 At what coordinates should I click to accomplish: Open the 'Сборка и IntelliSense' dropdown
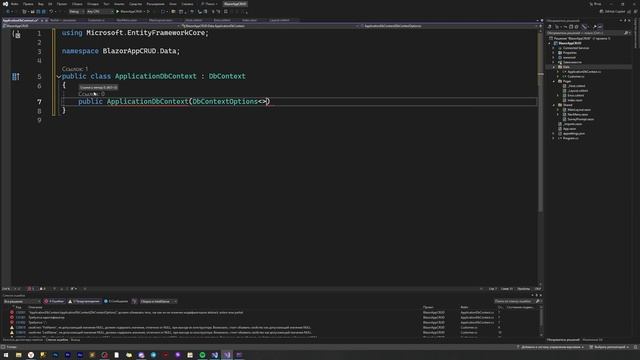[158, 301]
